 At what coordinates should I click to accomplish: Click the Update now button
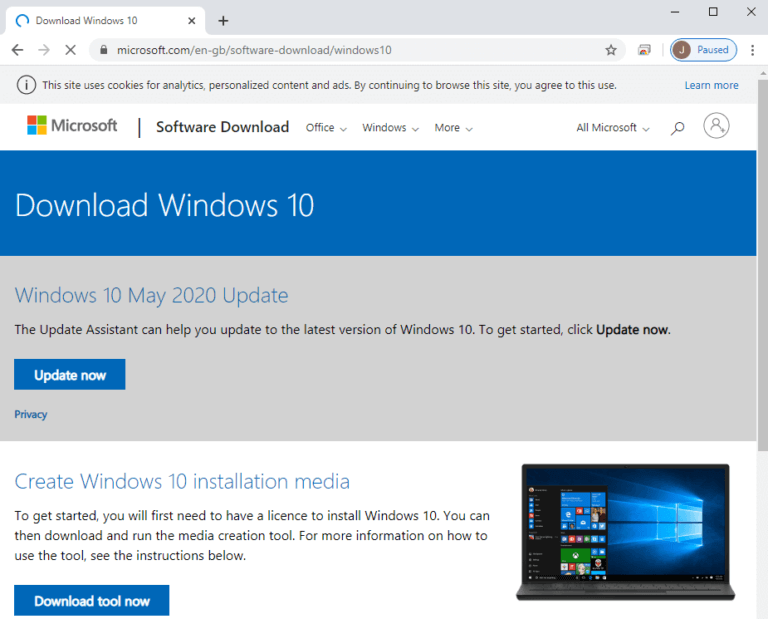70,375
